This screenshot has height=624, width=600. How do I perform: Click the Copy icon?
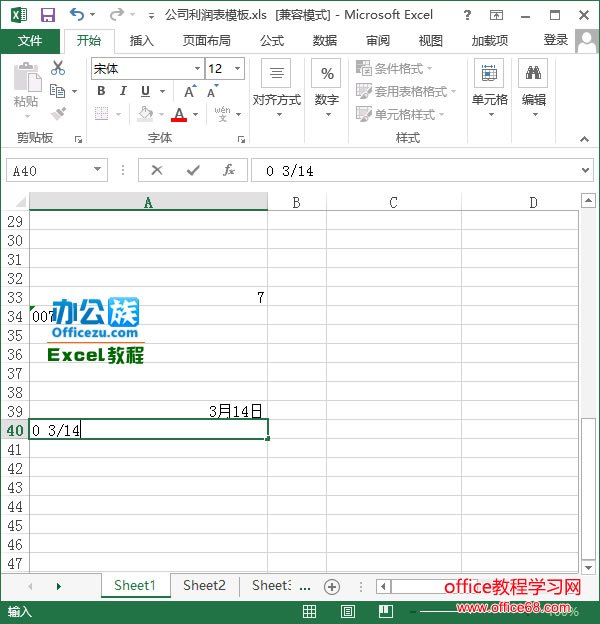tap(58, 91)
